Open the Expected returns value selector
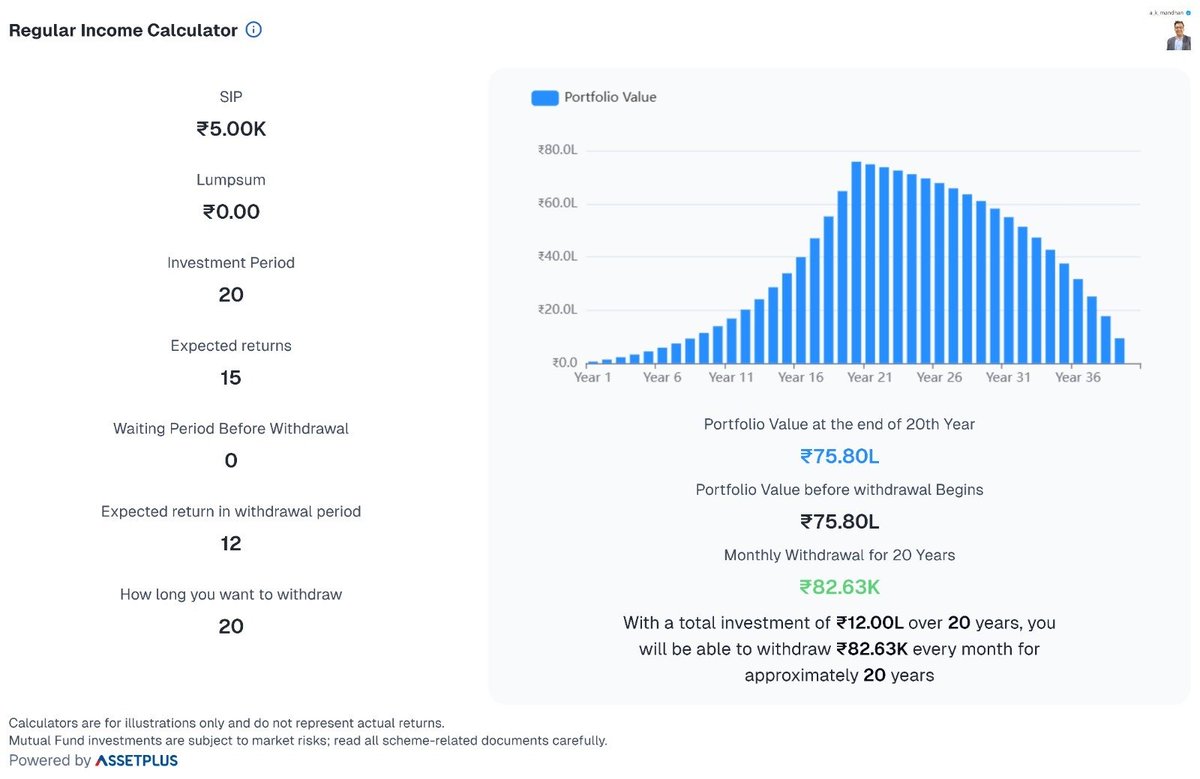1200x779 pixels. [230, 377]
